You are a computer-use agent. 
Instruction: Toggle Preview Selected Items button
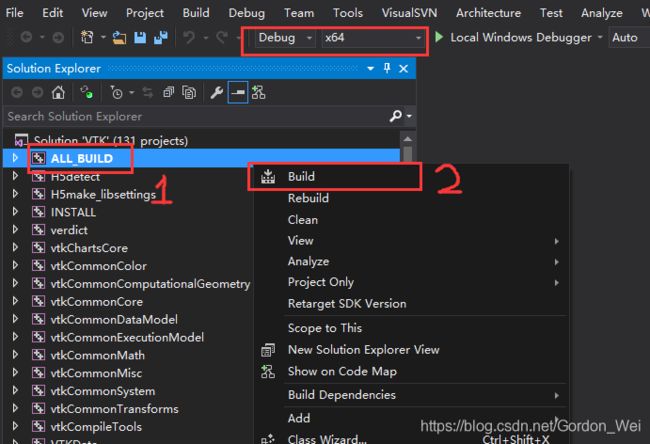pos(238,92)
